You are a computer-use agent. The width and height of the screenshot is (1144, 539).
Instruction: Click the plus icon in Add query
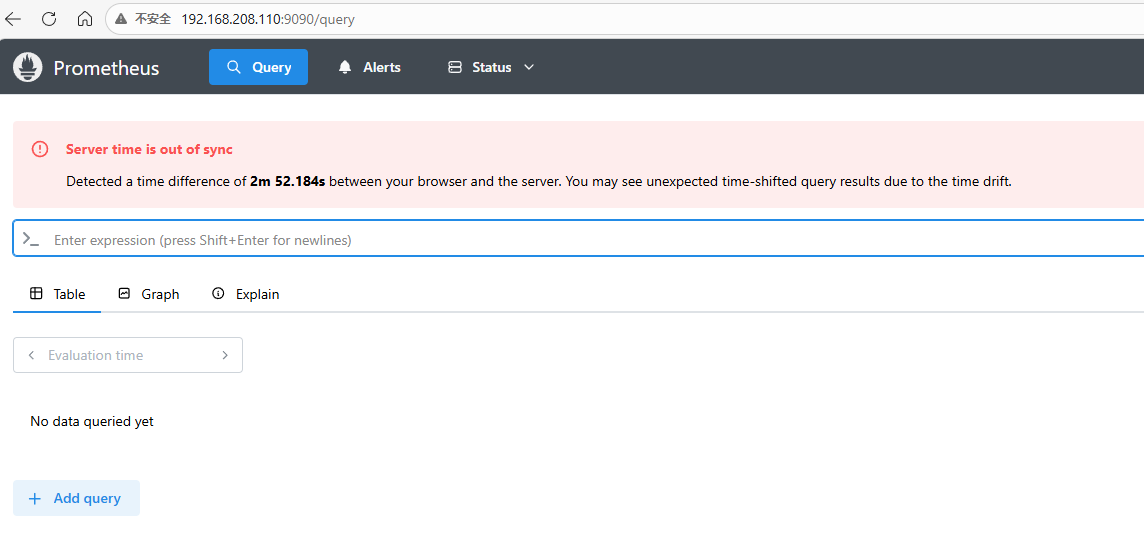34,499
